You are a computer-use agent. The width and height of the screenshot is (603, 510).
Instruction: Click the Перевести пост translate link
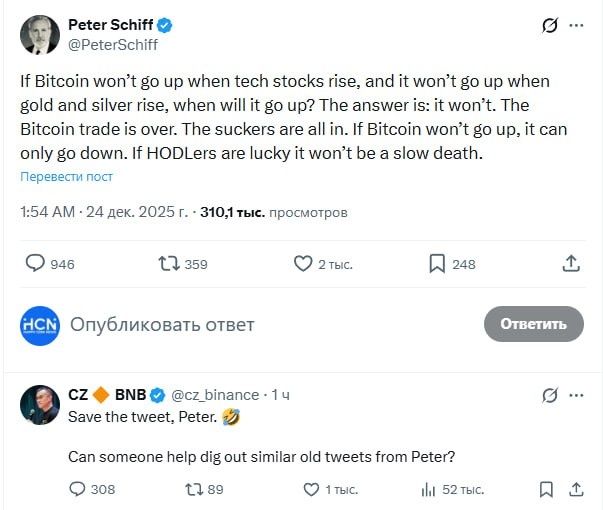point(67,177)
